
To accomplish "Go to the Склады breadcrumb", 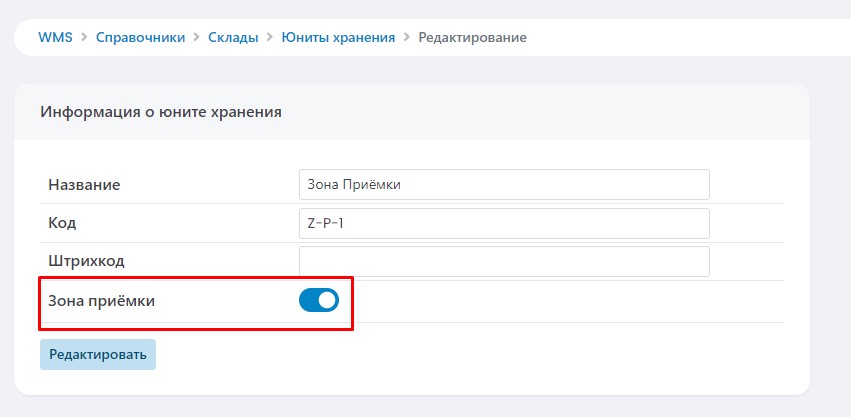I will pos(233,37).
